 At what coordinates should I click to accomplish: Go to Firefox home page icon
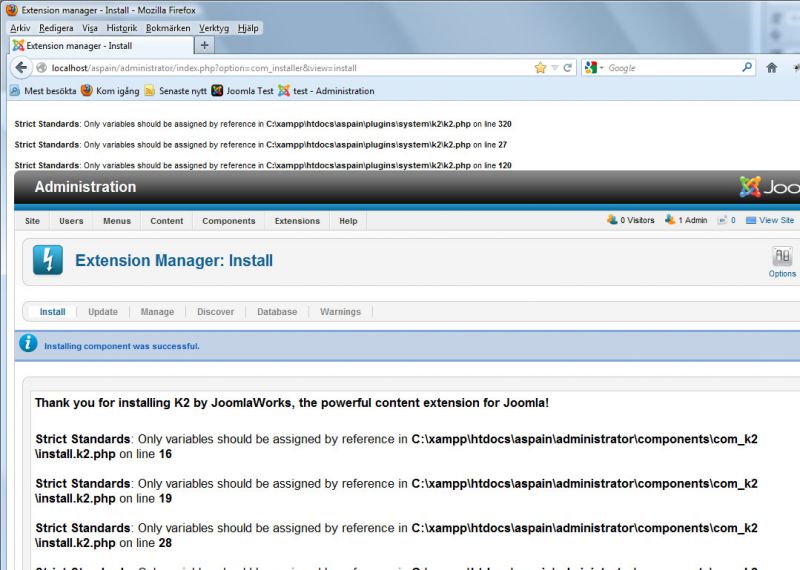tap(771, 67)
